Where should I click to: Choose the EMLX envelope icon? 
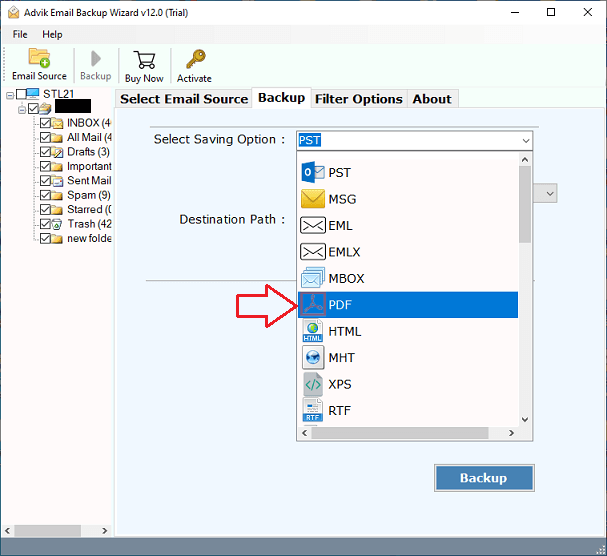(x=312, y=252)
